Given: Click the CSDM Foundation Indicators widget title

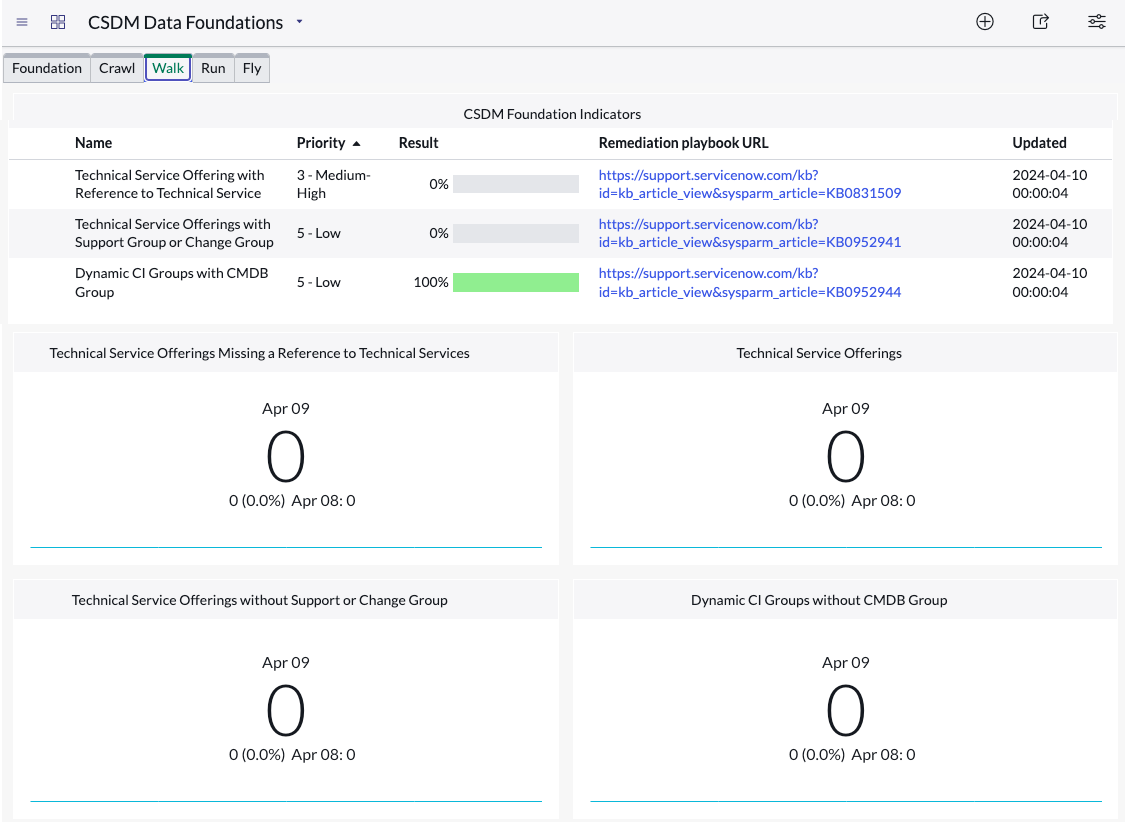Looking at the screenshot, I should [552, 114].
